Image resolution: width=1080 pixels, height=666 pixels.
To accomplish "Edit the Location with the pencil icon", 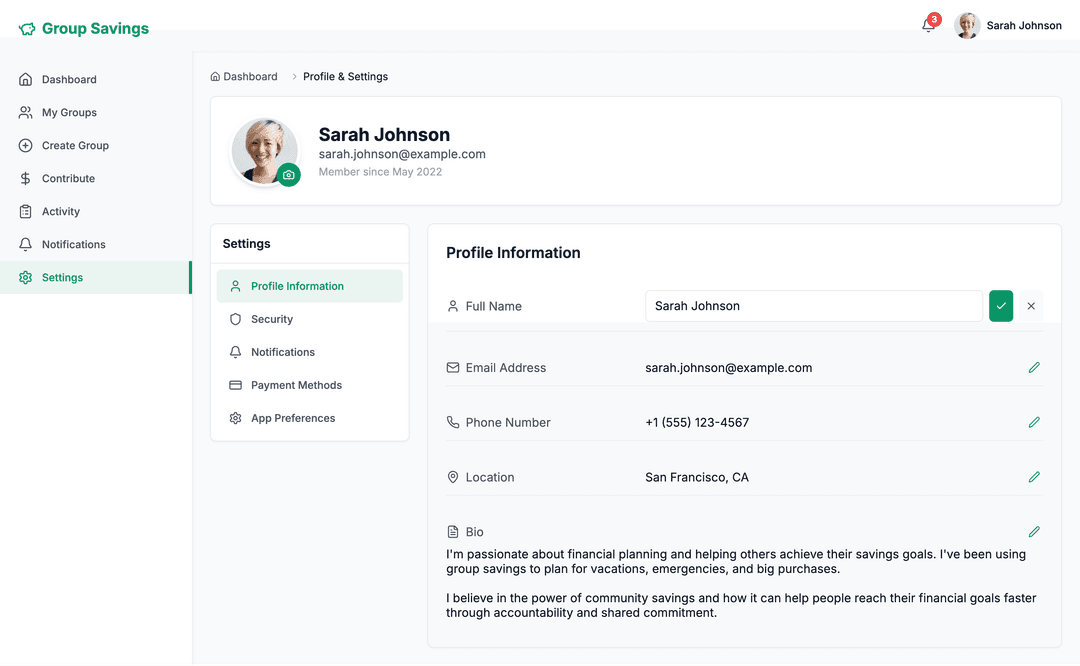I will (x=1034, y=477).
